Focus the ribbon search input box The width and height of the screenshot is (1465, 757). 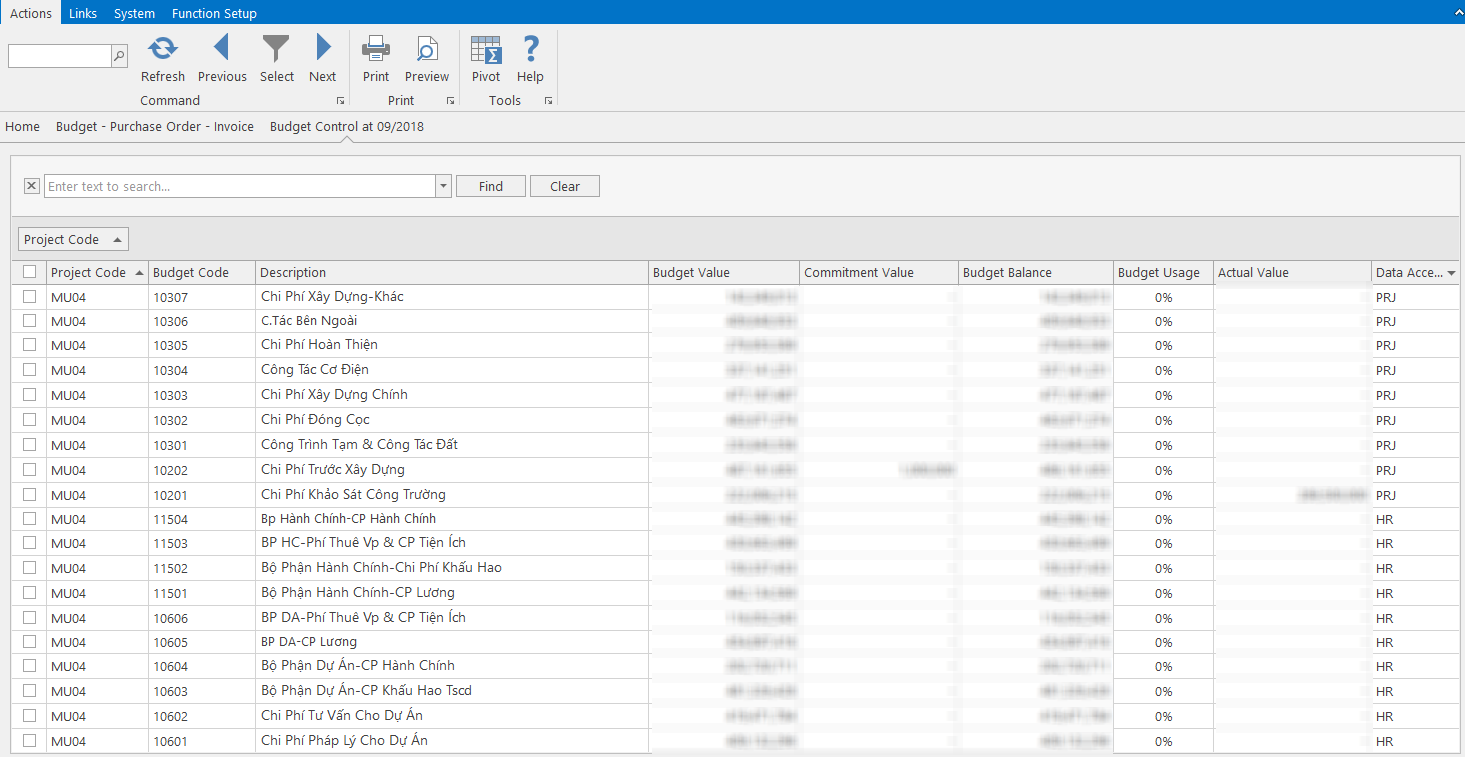click(x=60, y=56)
